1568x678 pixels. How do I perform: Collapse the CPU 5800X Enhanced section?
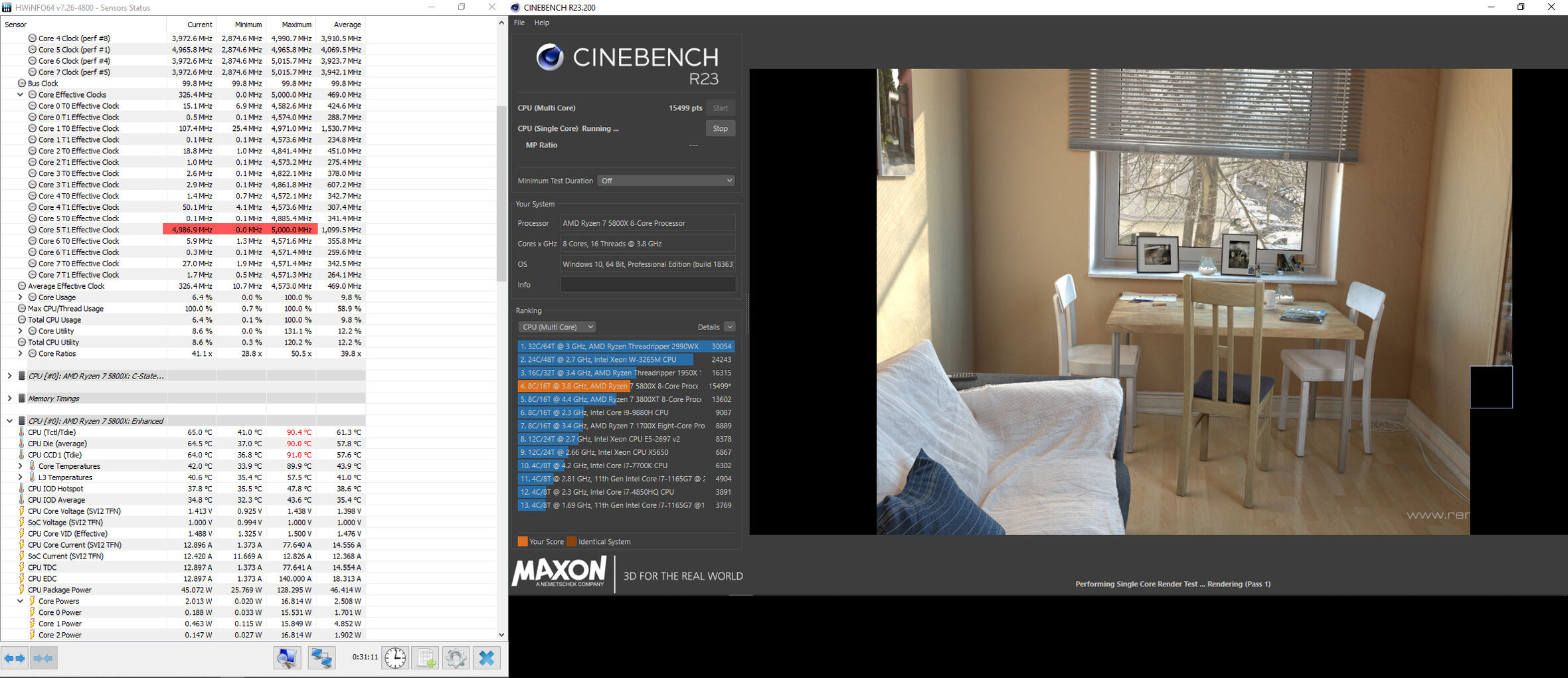9,421
